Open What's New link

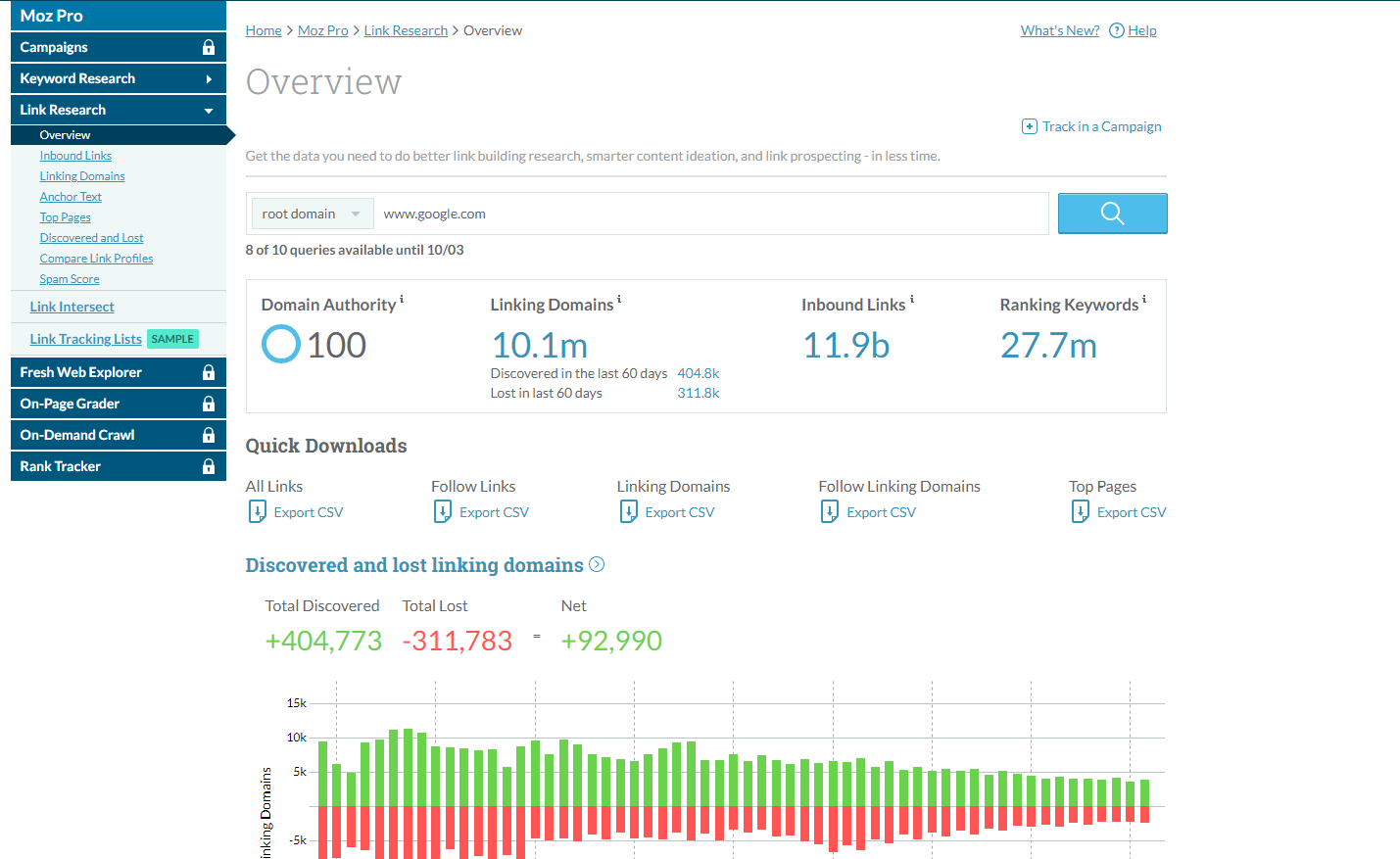coord(1060,30)
